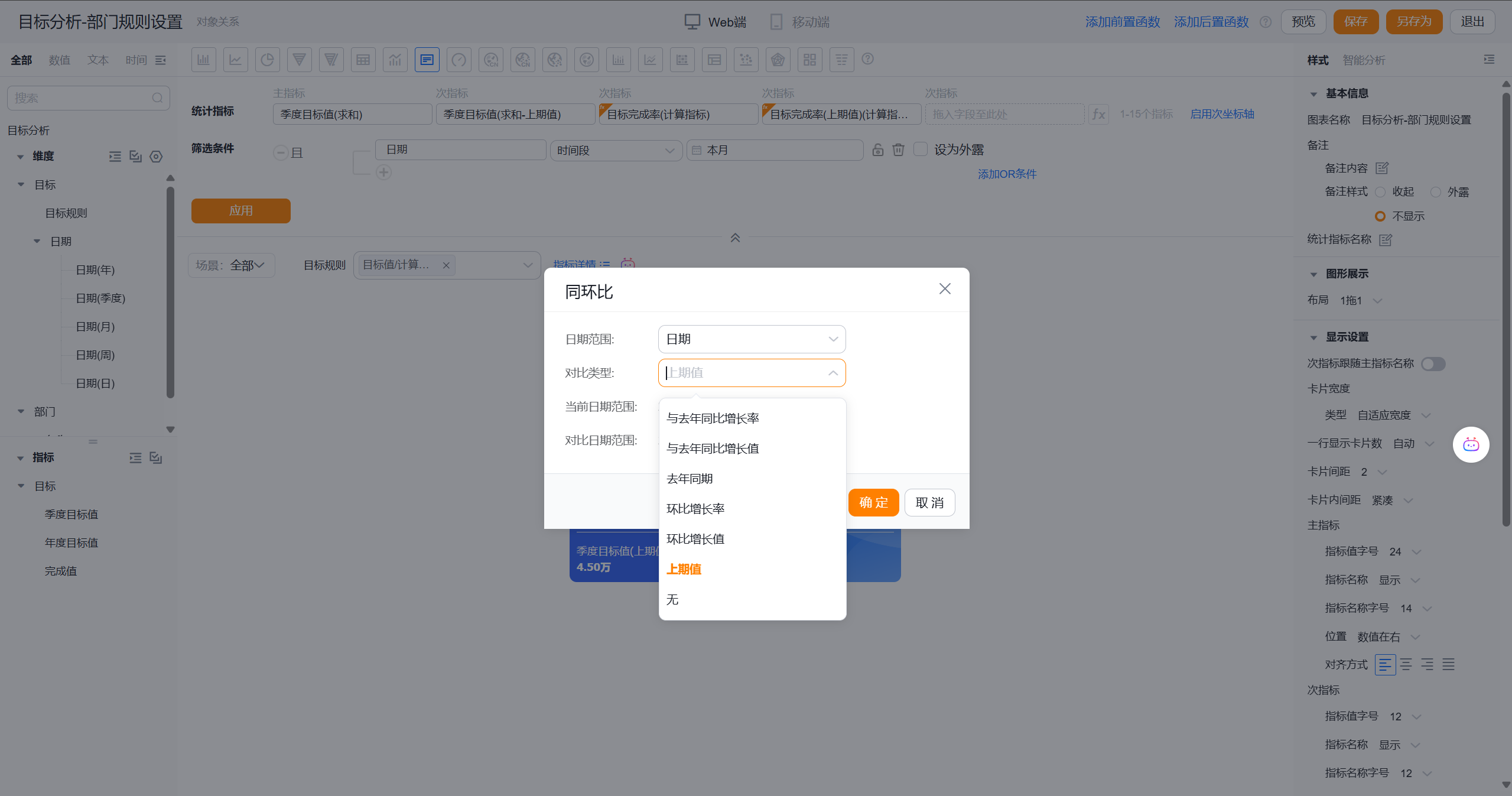Click the scatter plot chart icon
This screenshot has width=1512, height=796.
pos(746,60)
